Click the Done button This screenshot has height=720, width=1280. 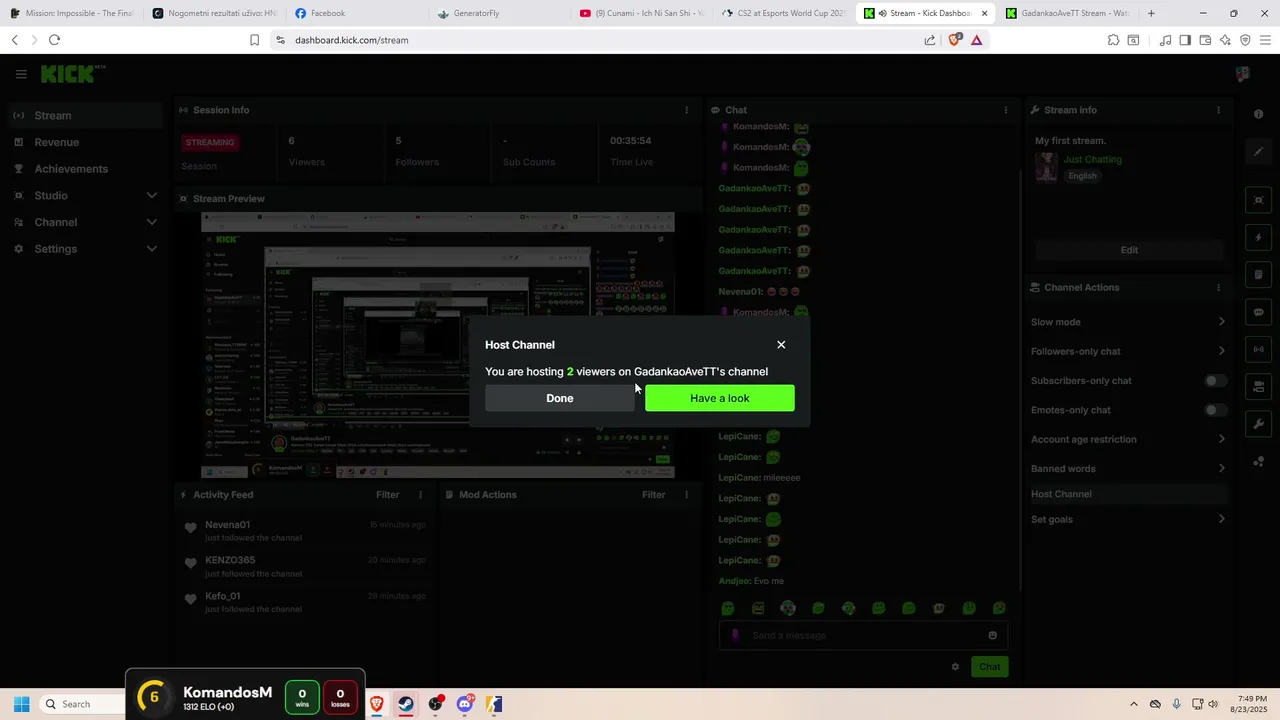pos(560,398)
